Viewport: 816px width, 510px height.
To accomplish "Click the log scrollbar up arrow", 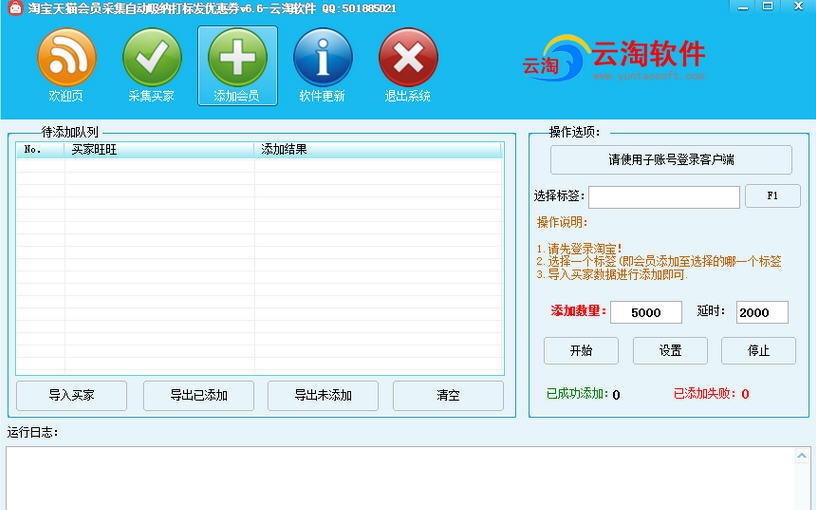I will pos(802,456).
